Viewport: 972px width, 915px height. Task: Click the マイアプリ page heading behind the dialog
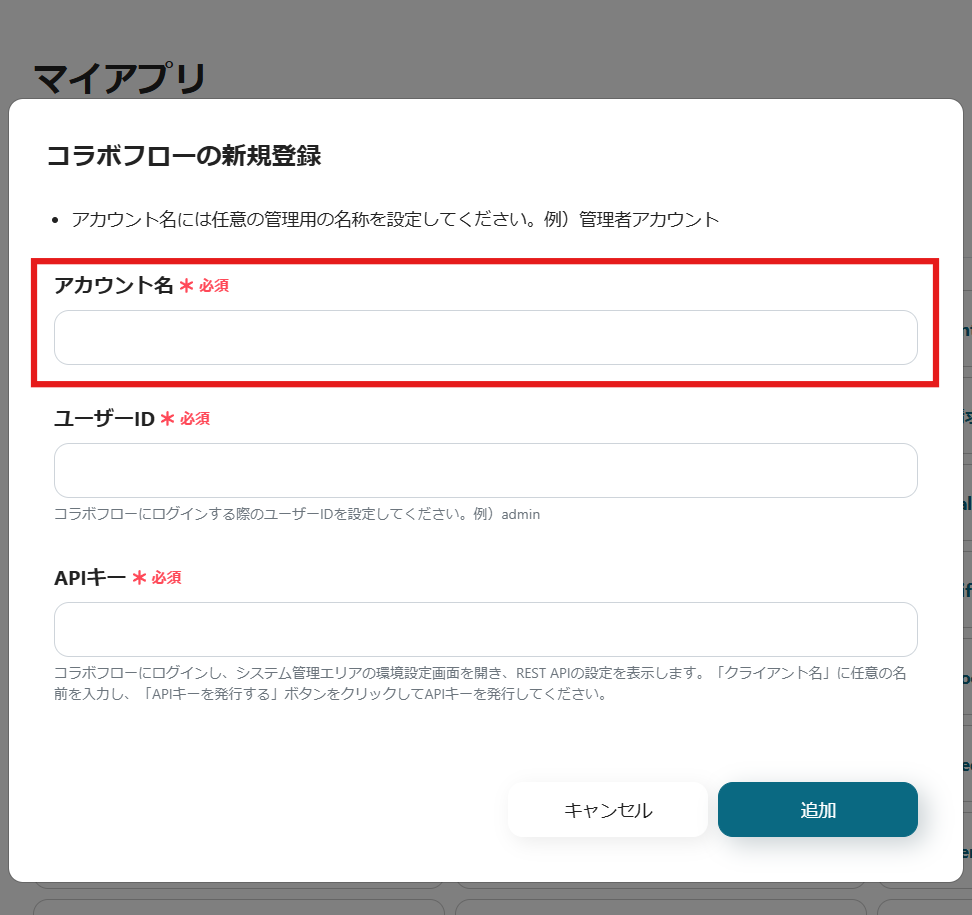click(119, 79)
